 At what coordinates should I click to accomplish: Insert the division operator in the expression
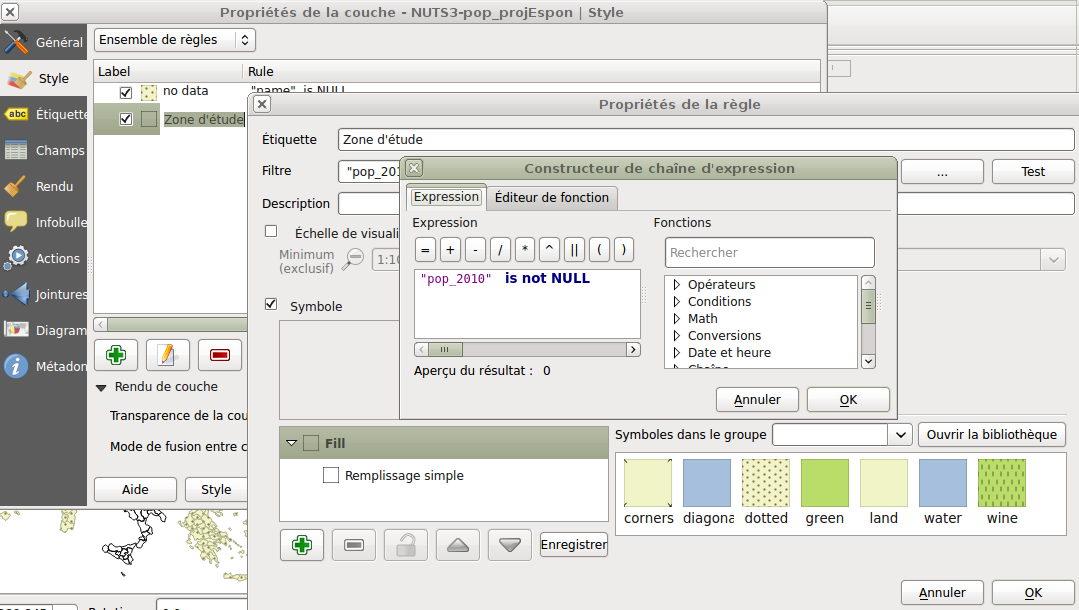[x=500, y=250]
